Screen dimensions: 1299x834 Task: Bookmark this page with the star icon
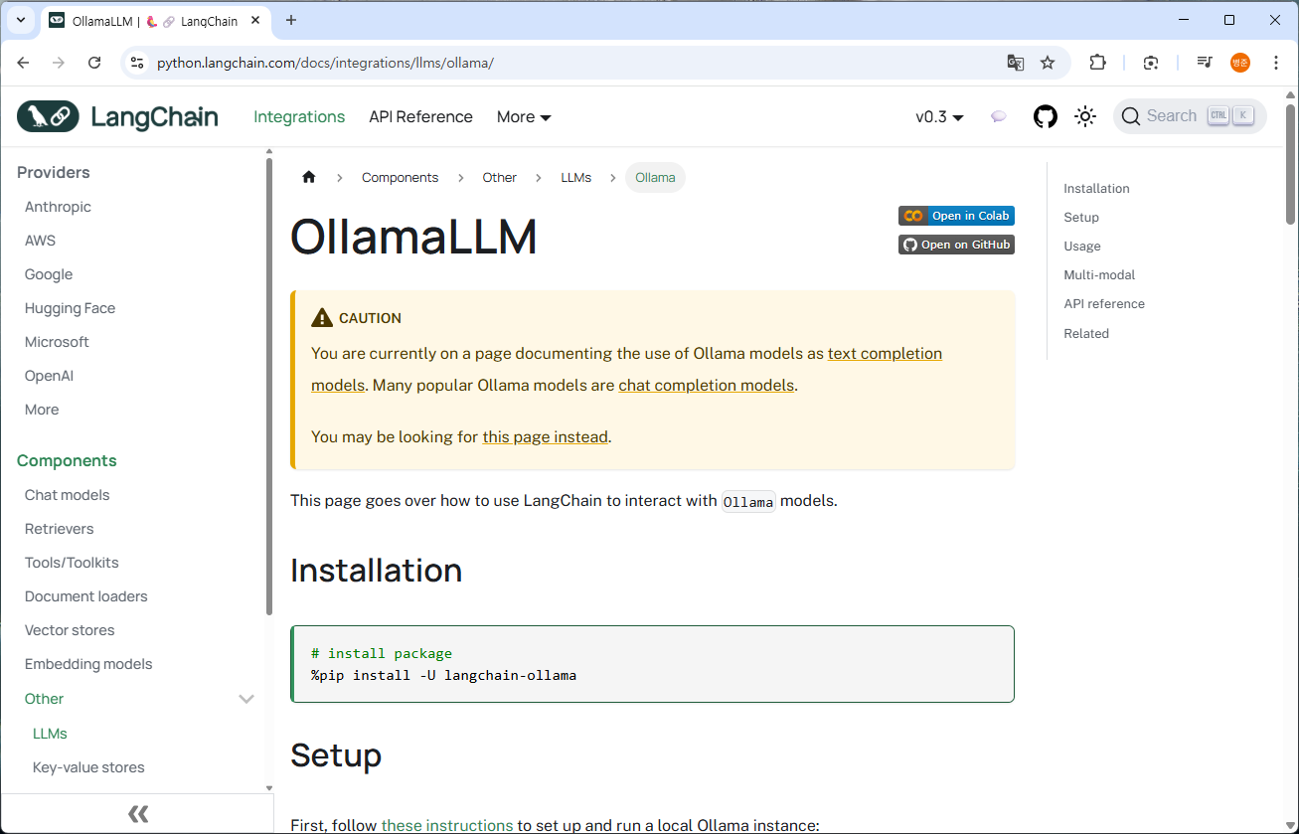(1048, 62)
